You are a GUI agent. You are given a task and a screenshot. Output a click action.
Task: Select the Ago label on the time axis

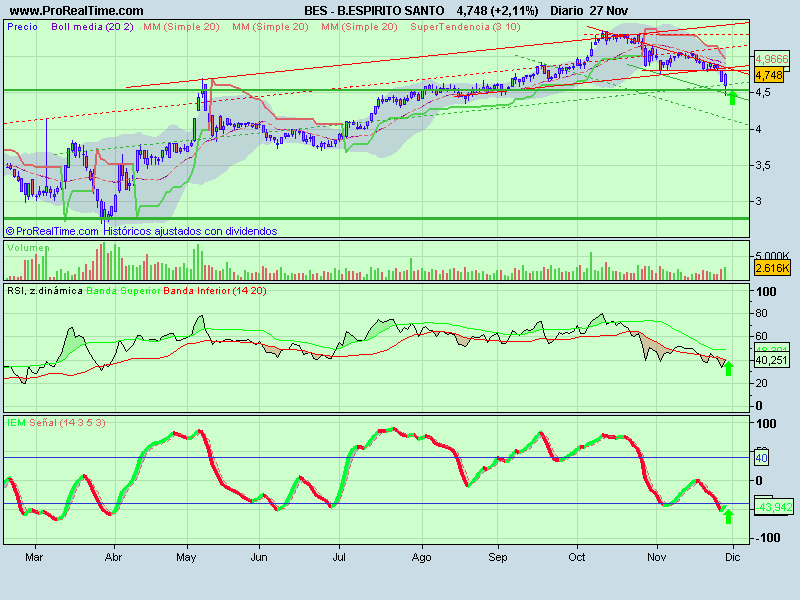(x=421, y=557)
